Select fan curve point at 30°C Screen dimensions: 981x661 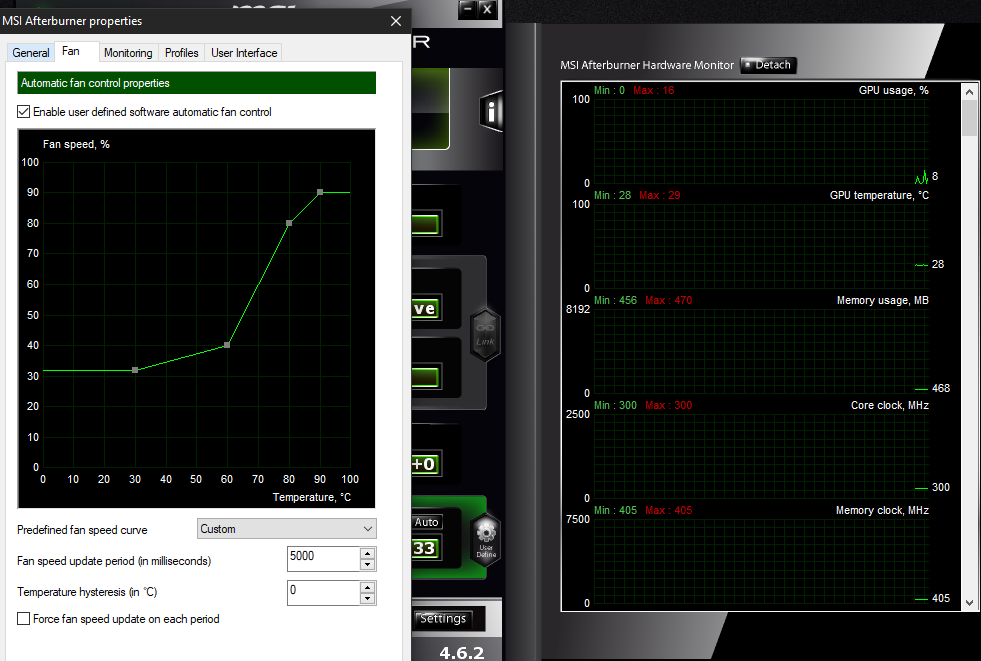135,370
